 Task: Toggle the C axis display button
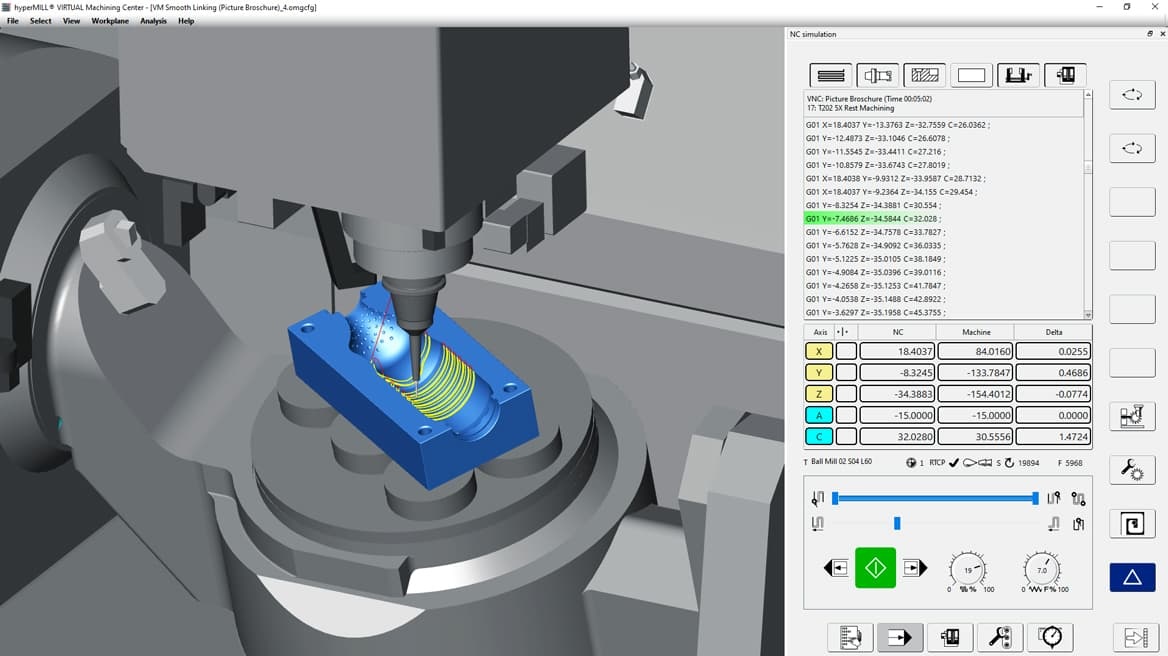[817, 436]
